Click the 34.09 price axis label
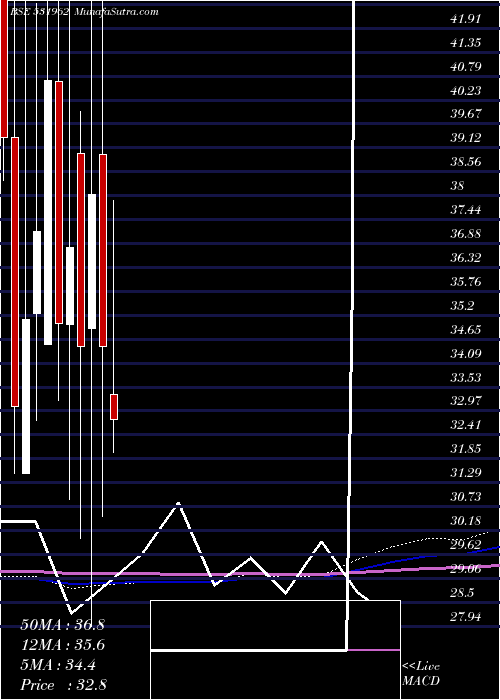The height and width of the screenshot is (700, 500). click(466, 354)
